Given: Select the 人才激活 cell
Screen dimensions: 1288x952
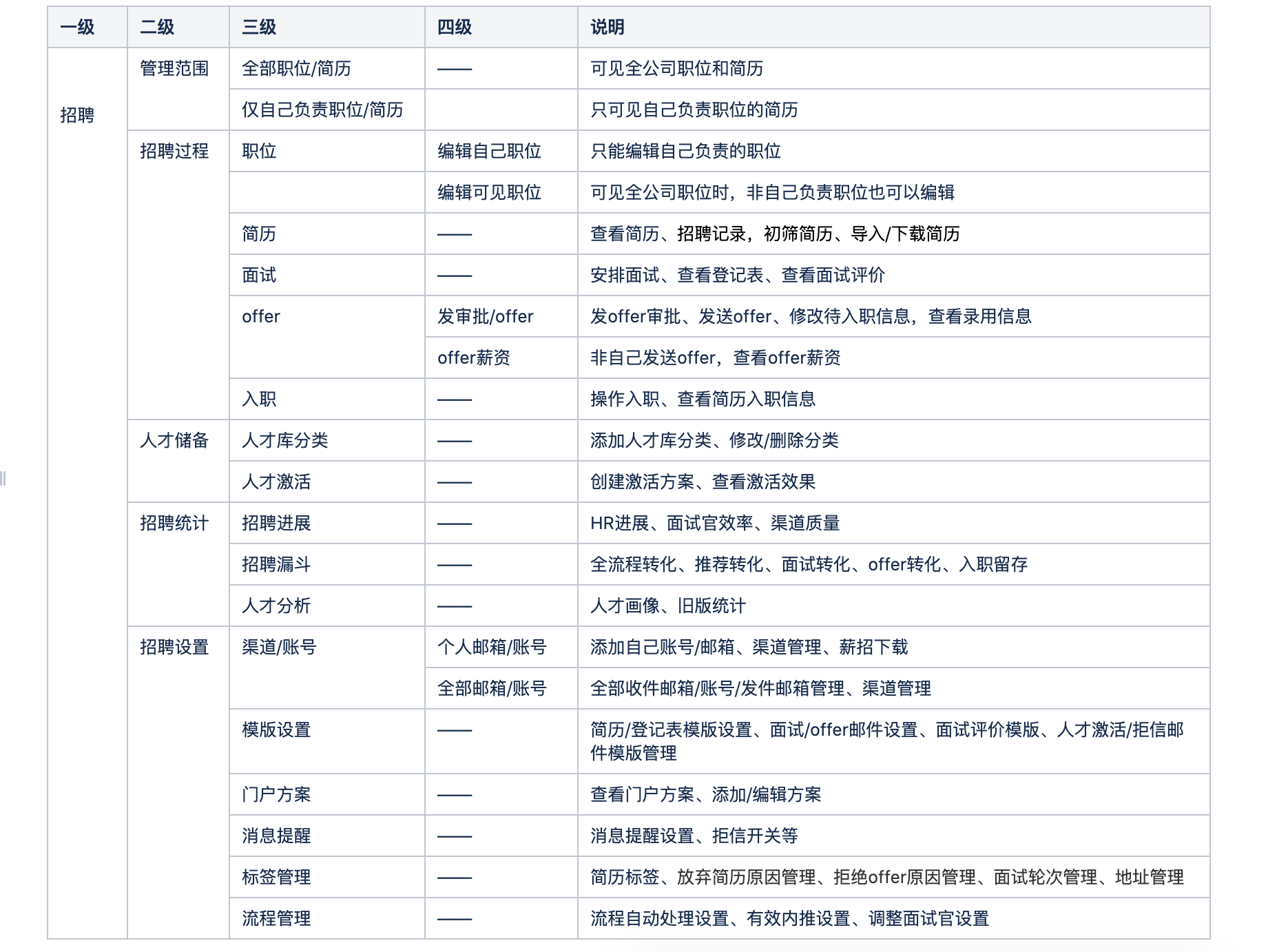Looking at the screenshot, I should click(327, 482).
